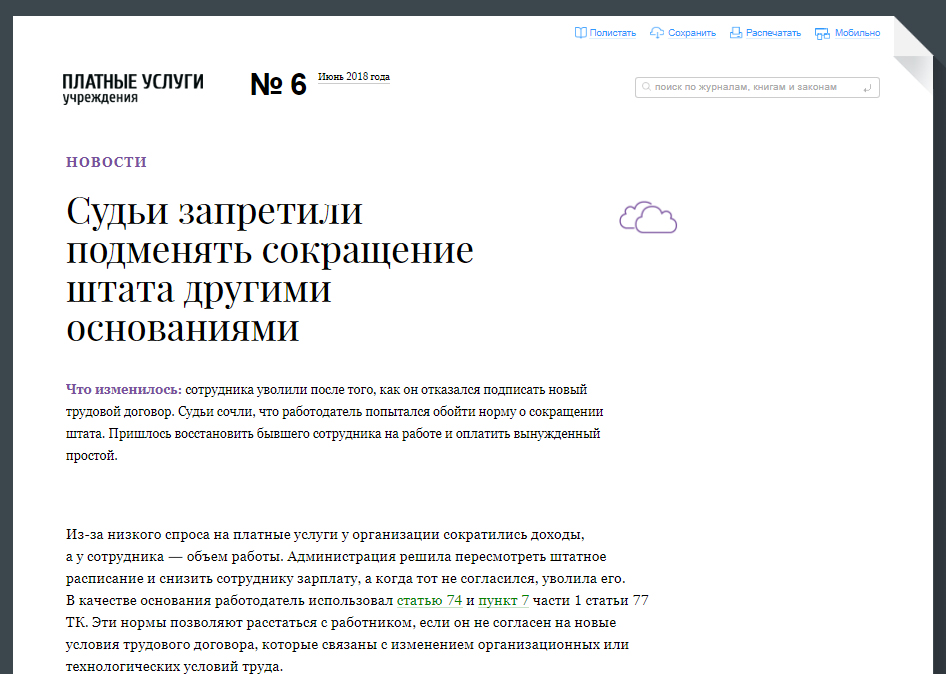Open the № 6 issue number
Screen dimensions: 946x674
point(278,85)
